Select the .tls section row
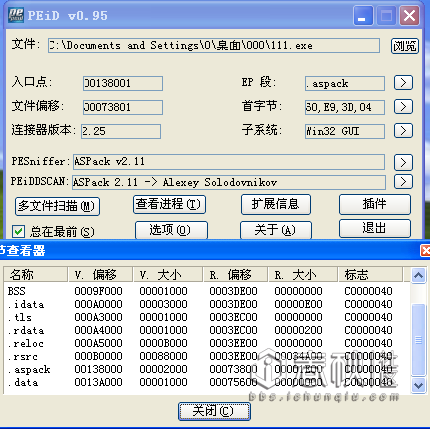 tap(207, 317)
